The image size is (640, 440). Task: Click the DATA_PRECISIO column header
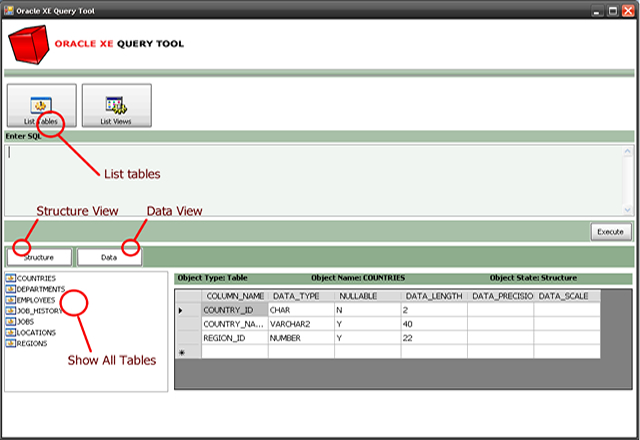coord(501,296)
